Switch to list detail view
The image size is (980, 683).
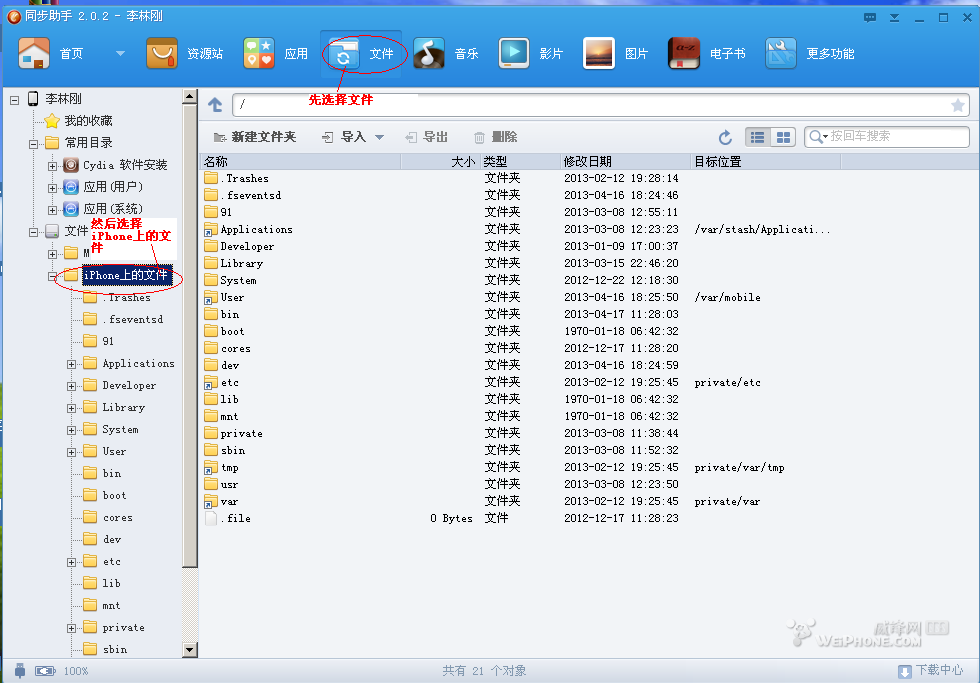[759, 137]
